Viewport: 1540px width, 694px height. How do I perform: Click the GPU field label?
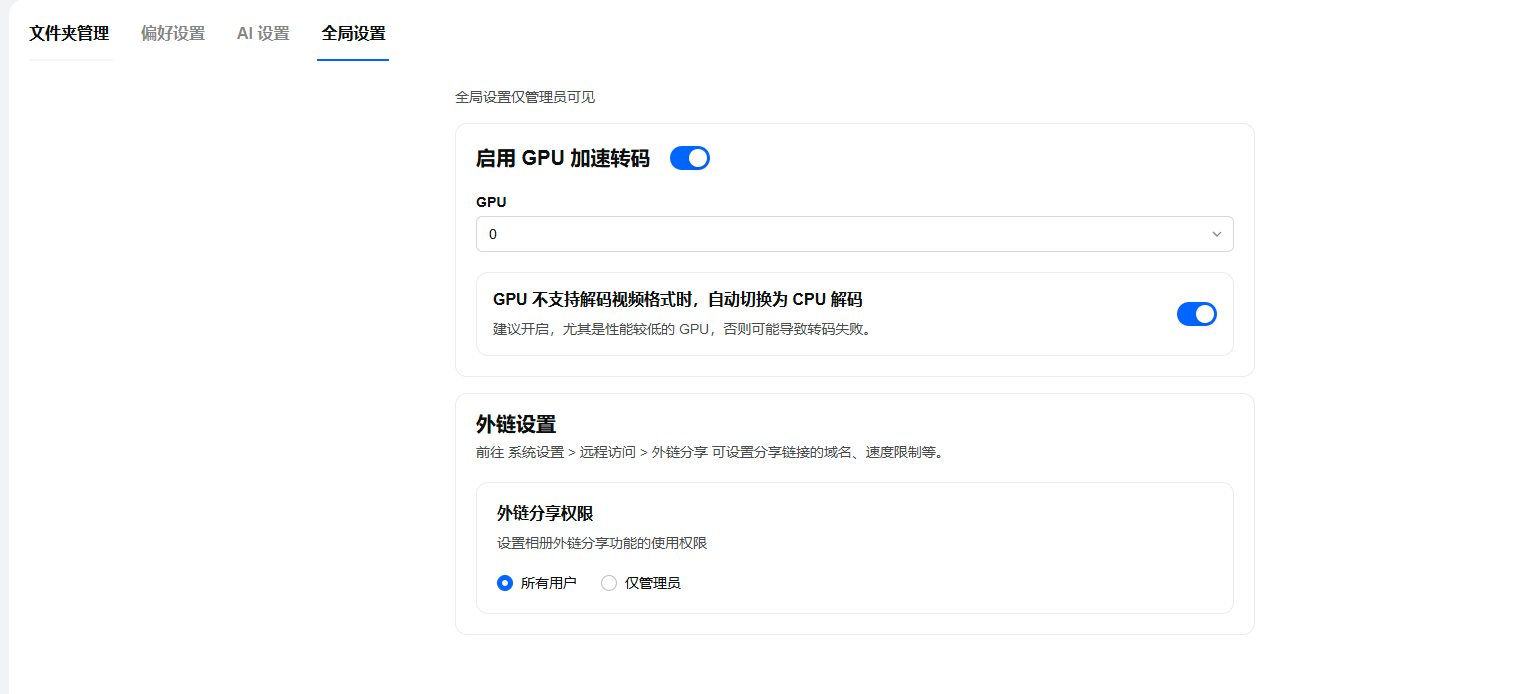(491, 202)
